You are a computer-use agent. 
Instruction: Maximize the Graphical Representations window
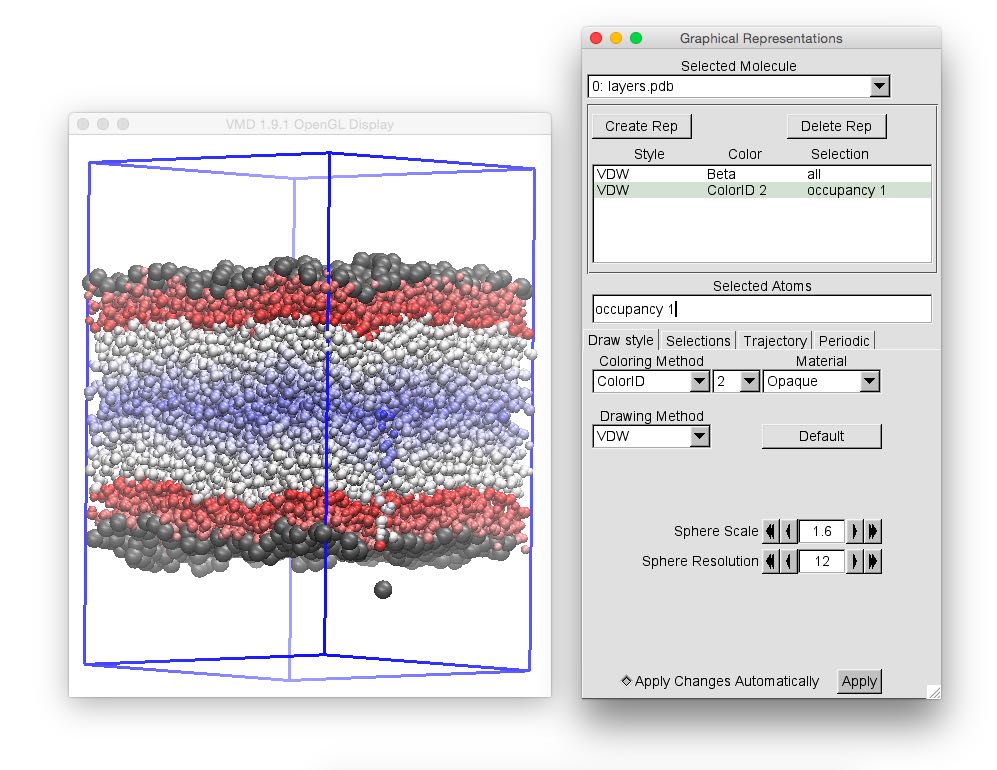coord(636,38)
